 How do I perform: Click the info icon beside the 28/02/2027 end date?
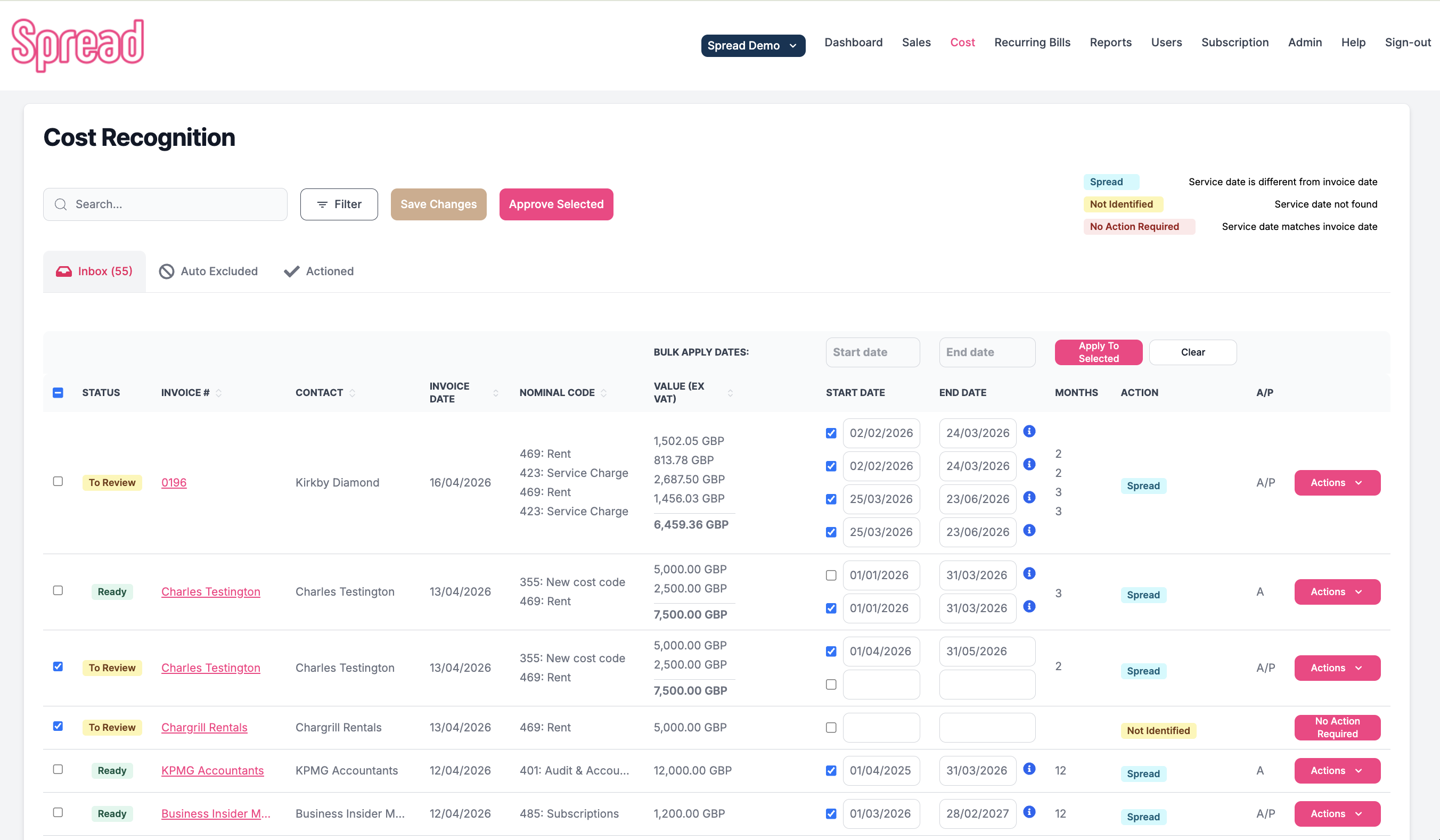[1030, 813]
